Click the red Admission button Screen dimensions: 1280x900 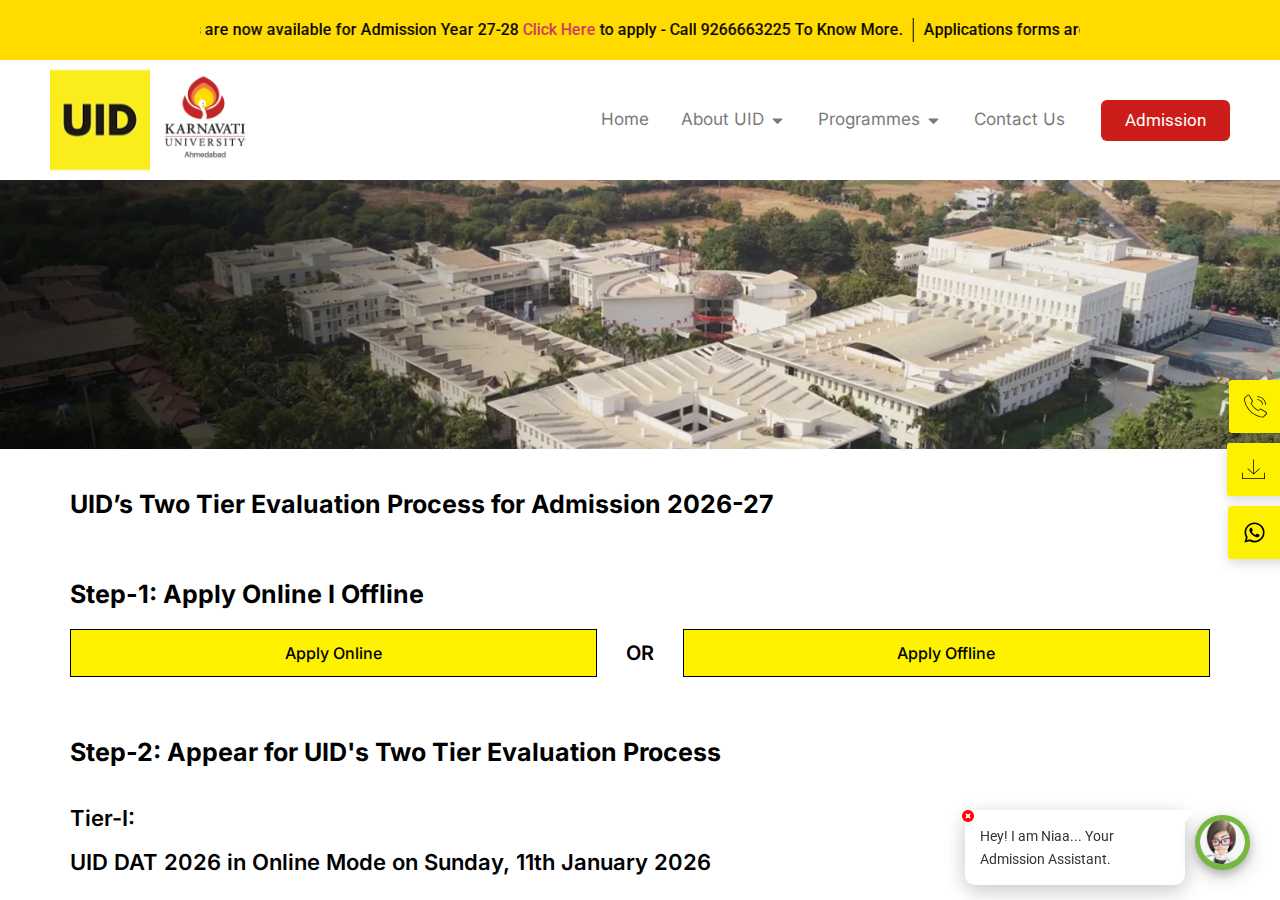(x=1165, y=120)
